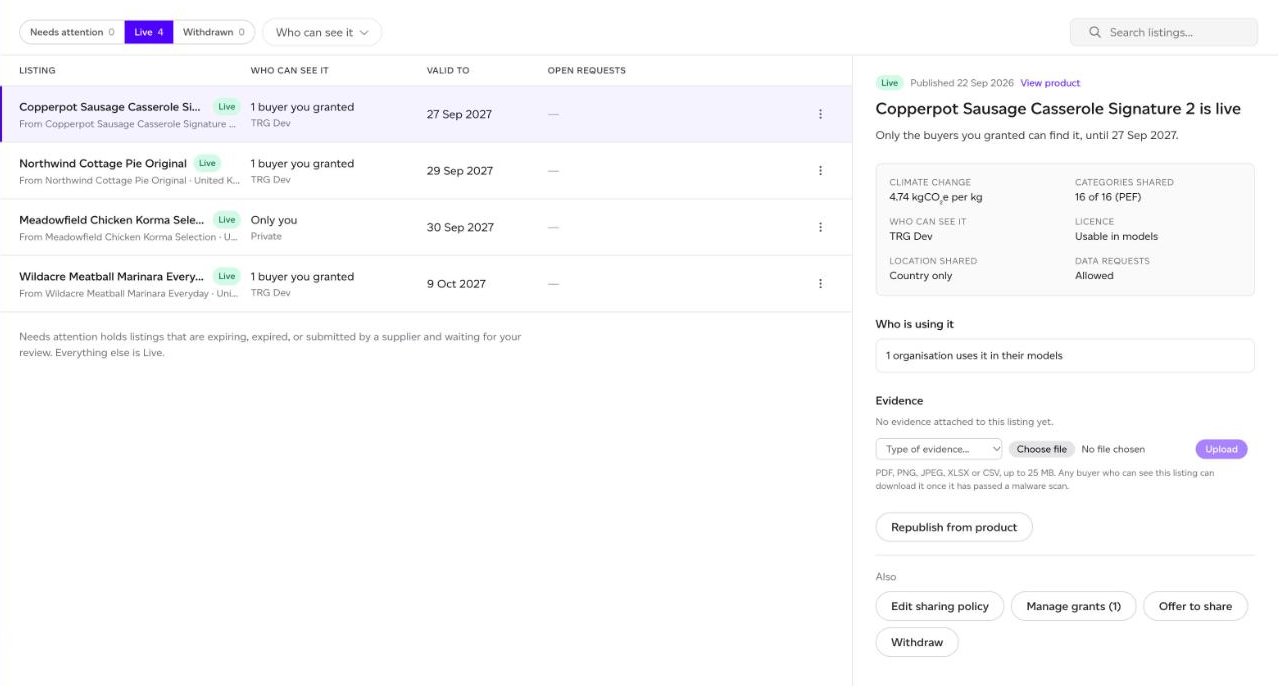Click the Upload button
1278x686 pixels.
click(1221, 449)
